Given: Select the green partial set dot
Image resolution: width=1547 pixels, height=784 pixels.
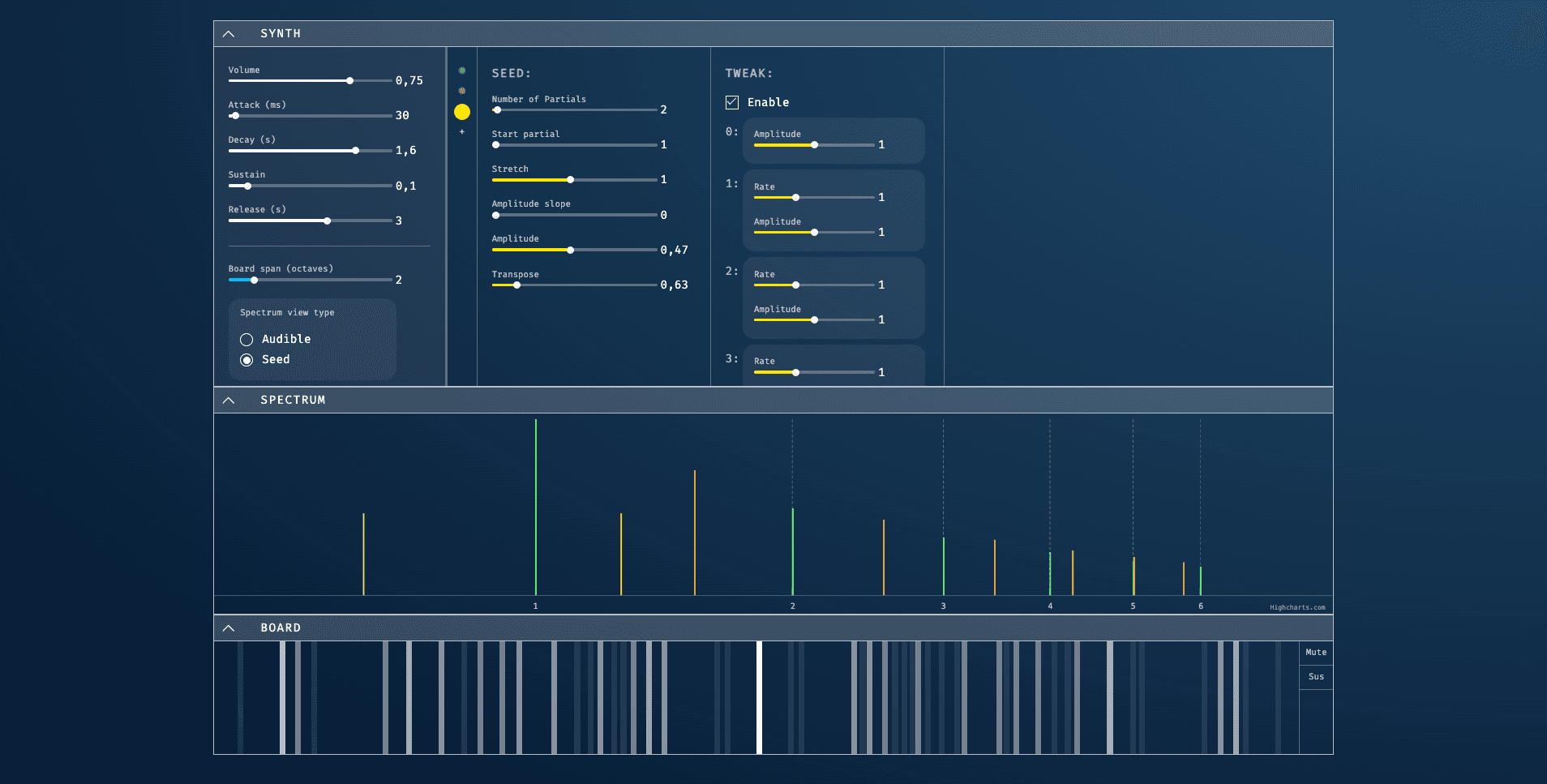Looking at the screenshot, I should tap(462, 71).
